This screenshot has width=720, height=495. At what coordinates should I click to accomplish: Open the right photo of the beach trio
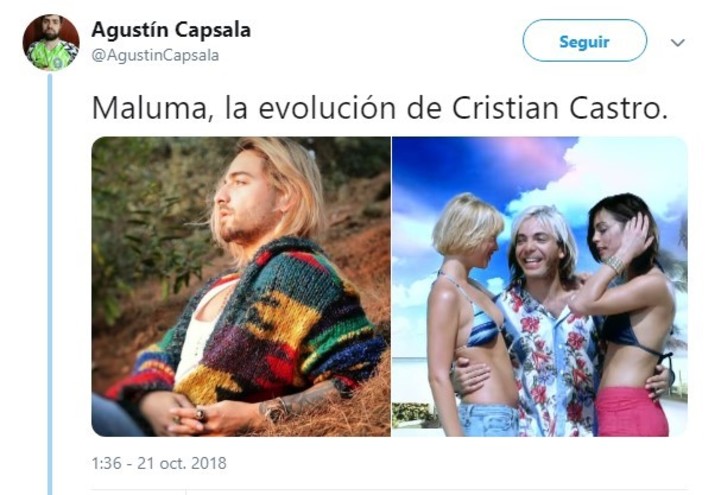pos(540,287)
